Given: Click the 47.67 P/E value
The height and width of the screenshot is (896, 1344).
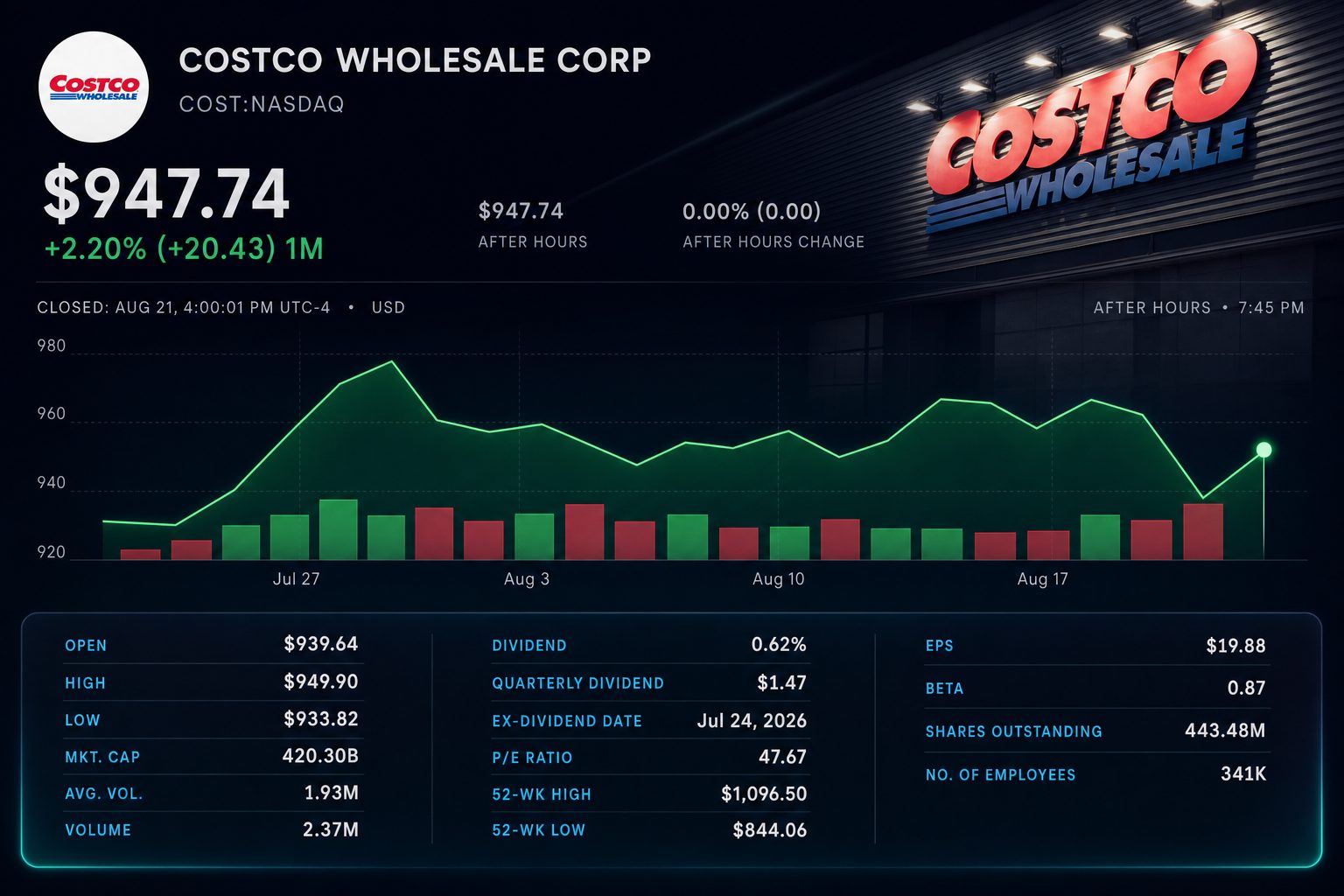Looking at the screenshot, I should point(782,757).
